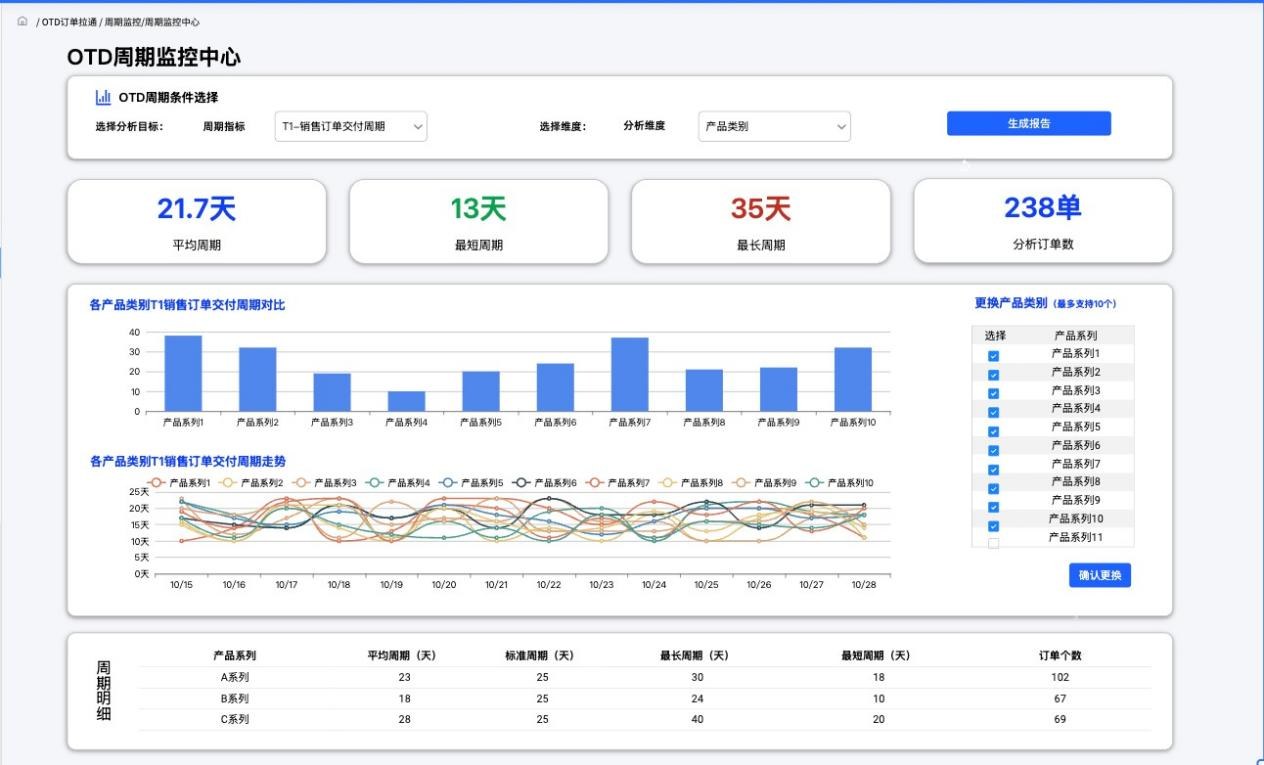Click 产品系列8 legend marker in trend chart
The image size is (1264, 765).
coord(667,483)
